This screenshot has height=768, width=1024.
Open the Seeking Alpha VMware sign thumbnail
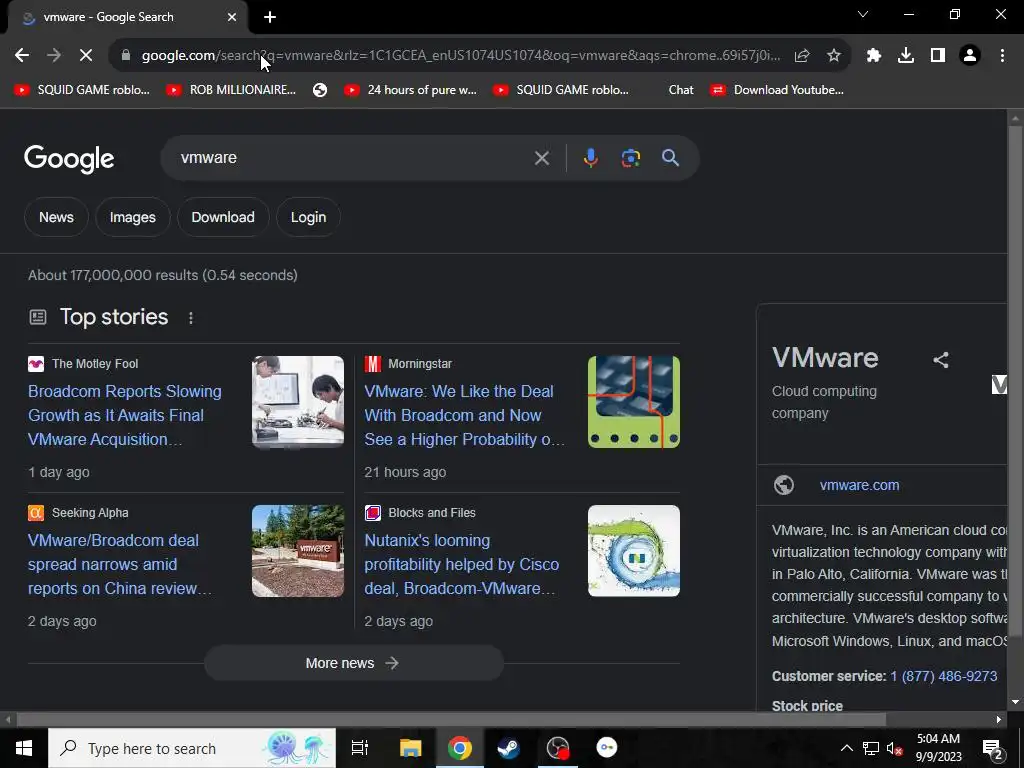click(x=298, y=551)
